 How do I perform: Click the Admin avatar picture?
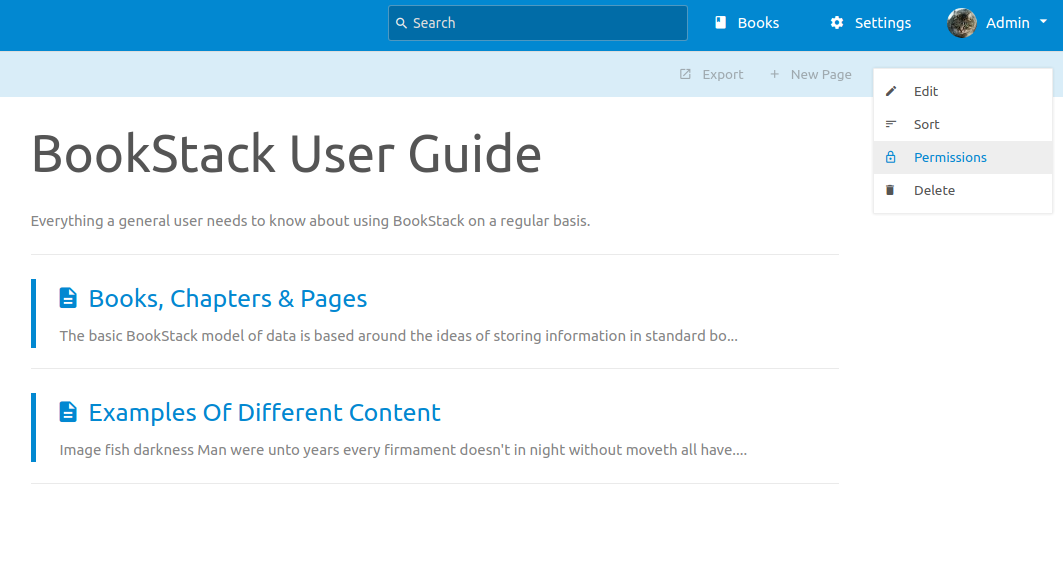[x=961, y=23]
